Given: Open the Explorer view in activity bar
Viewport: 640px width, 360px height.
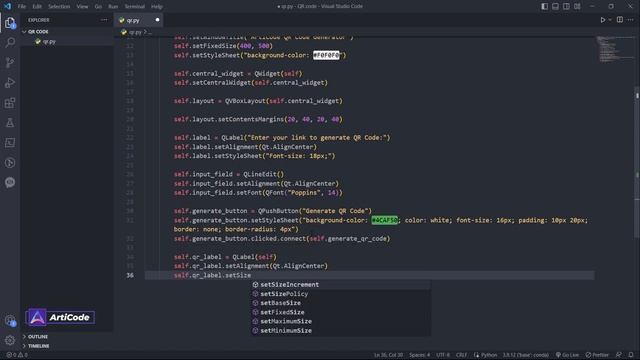Looking at the screenshot, I should (x=10, y=23).
